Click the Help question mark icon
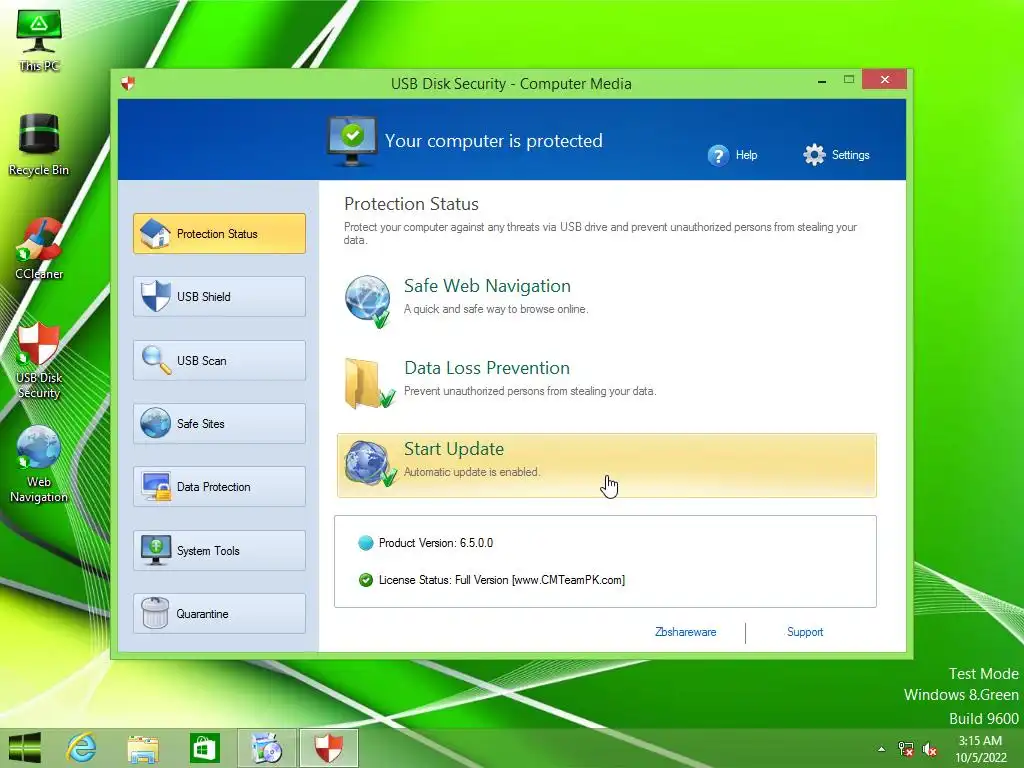Screen dimensions: 1024x768 coord(718,155)
